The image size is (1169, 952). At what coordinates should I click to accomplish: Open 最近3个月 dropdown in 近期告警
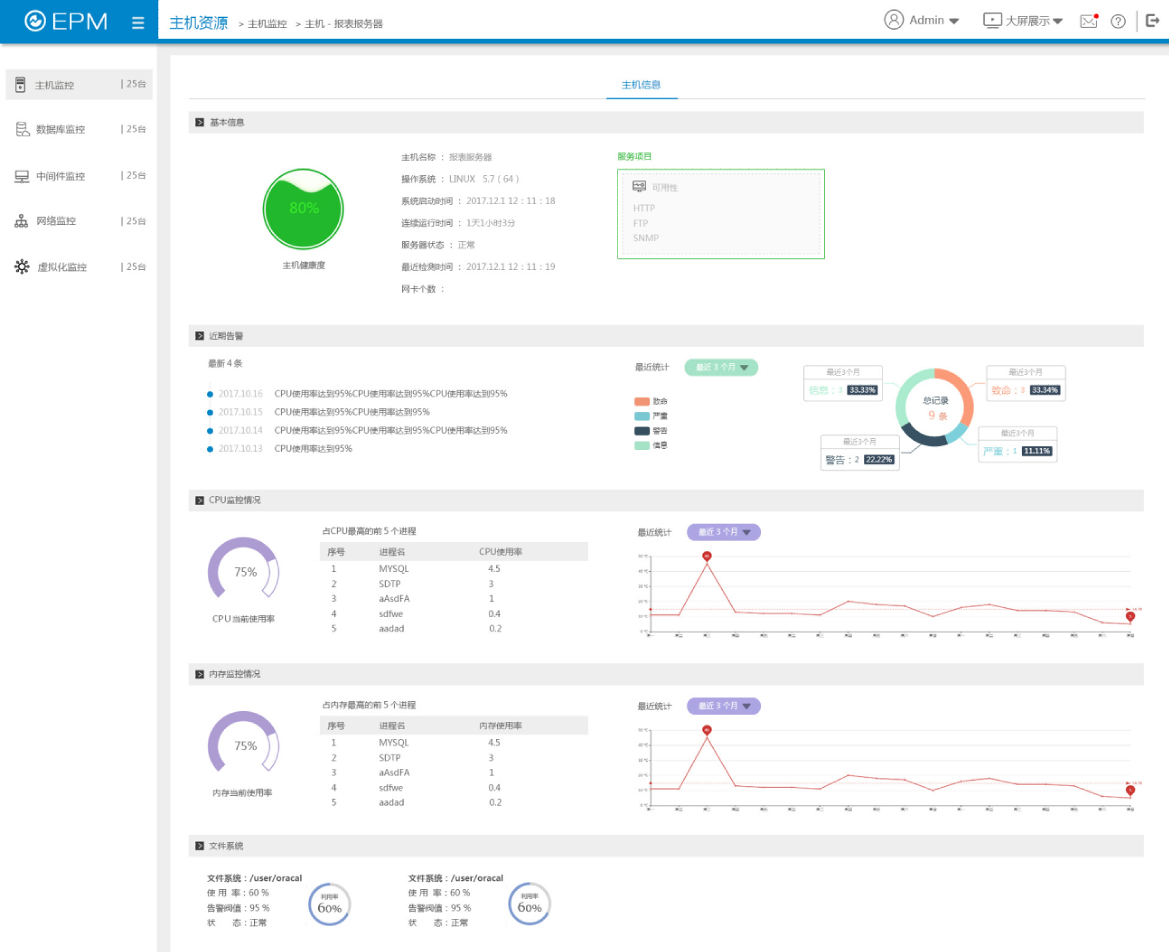[721, 368]
